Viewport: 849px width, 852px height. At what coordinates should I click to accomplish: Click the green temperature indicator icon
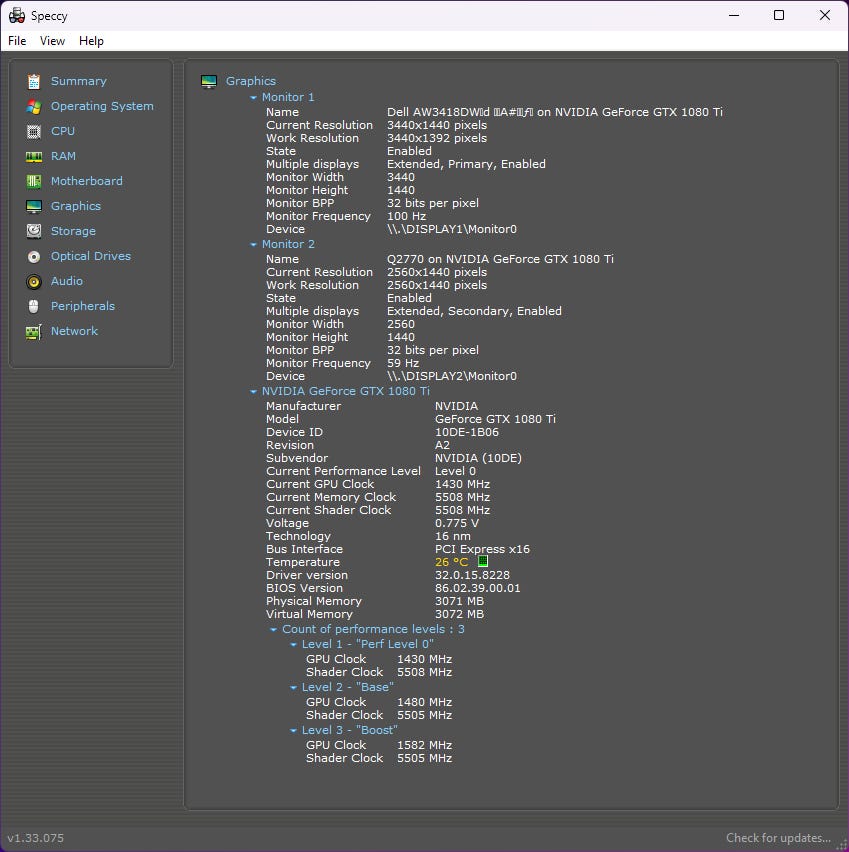click(483, 561)
